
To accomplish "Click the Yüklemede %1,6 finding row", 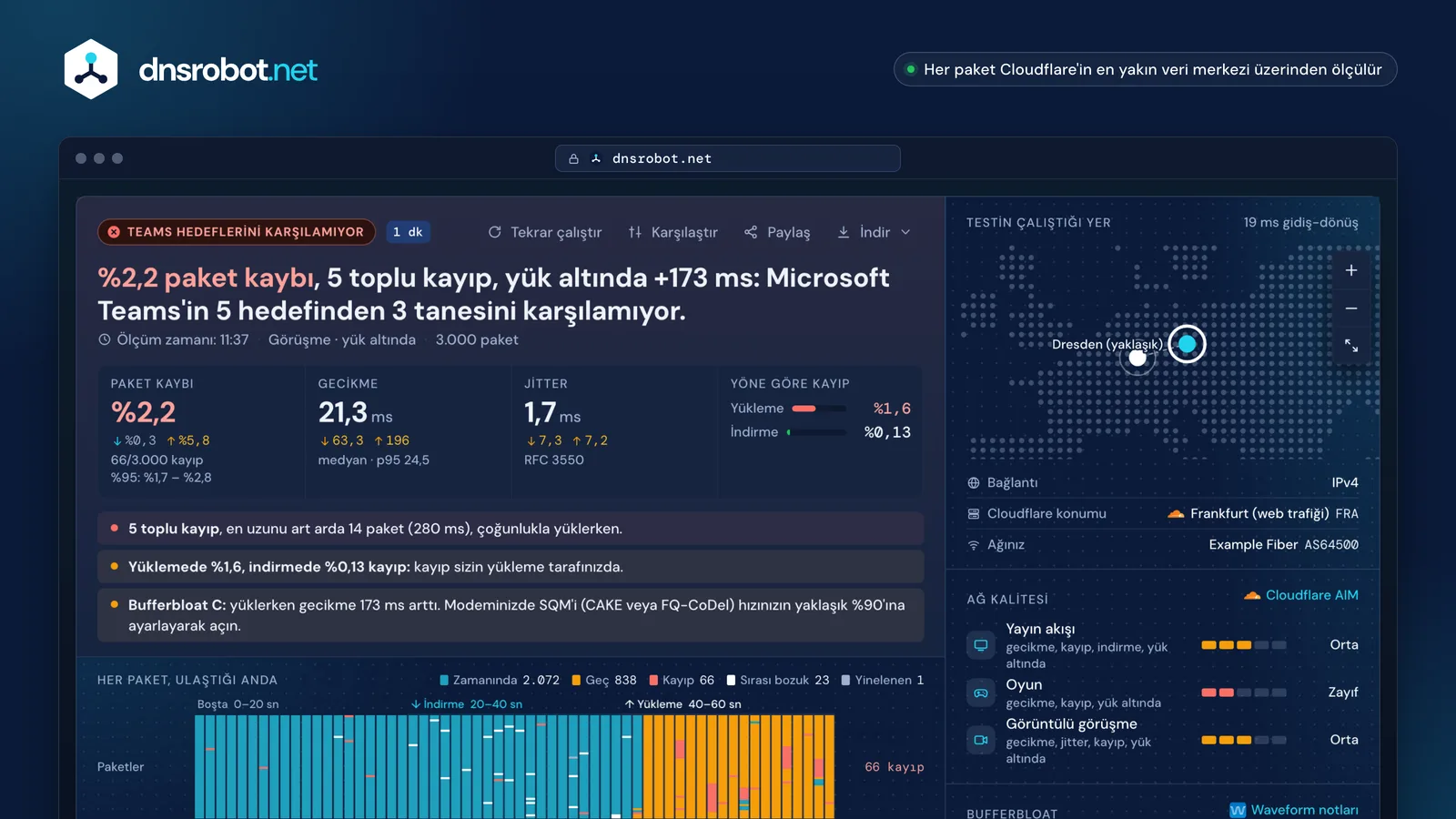I will [x=511, y=567].
